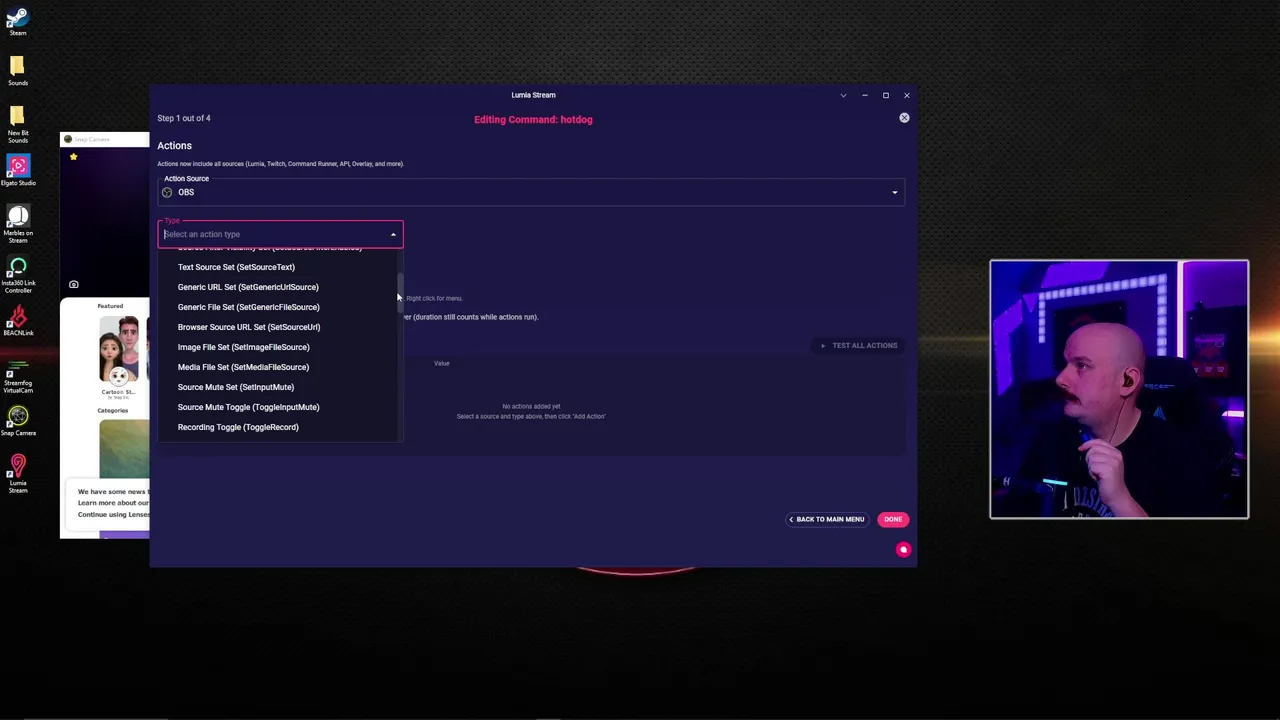The height and width of the screenshot is (720, 1280).
Task: Click the camera snapshot icon in Snap Camera
Action: click(x=73, y=285)
